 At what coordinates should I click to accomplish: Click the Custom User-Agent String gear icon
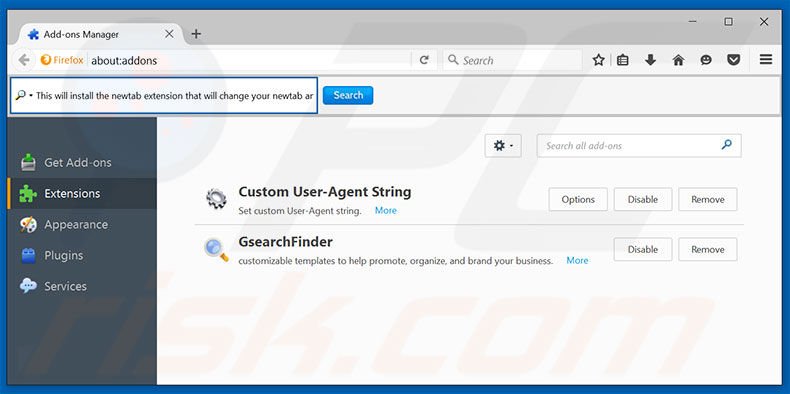click(216, 199)
